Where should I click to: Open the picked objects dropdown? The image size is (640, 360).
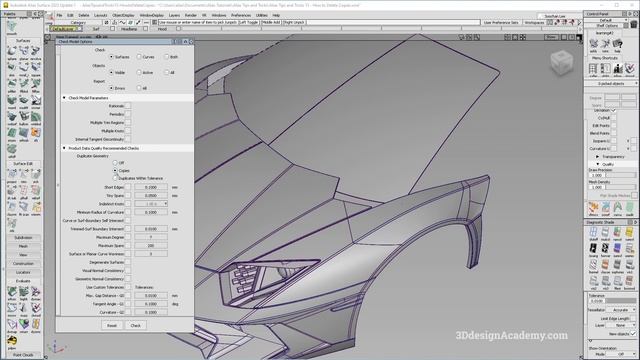[x=611, y=83]
